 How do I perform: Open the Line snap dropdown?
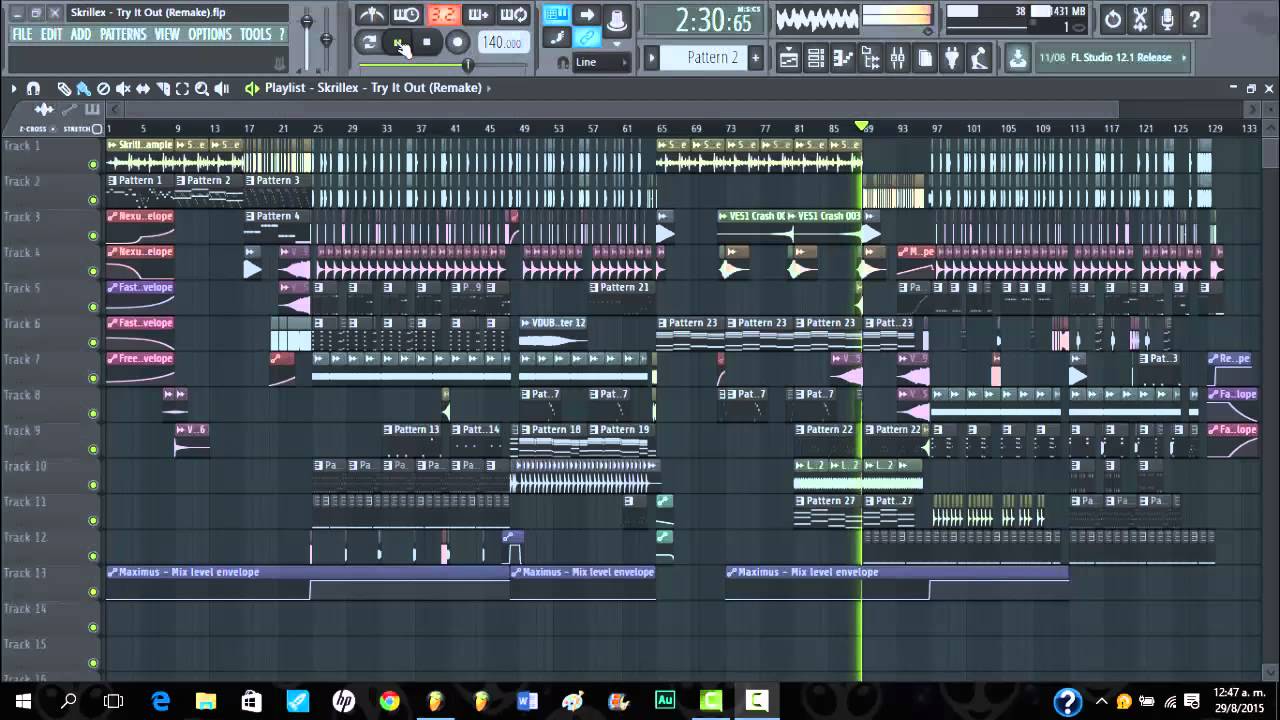pos(601,62)
